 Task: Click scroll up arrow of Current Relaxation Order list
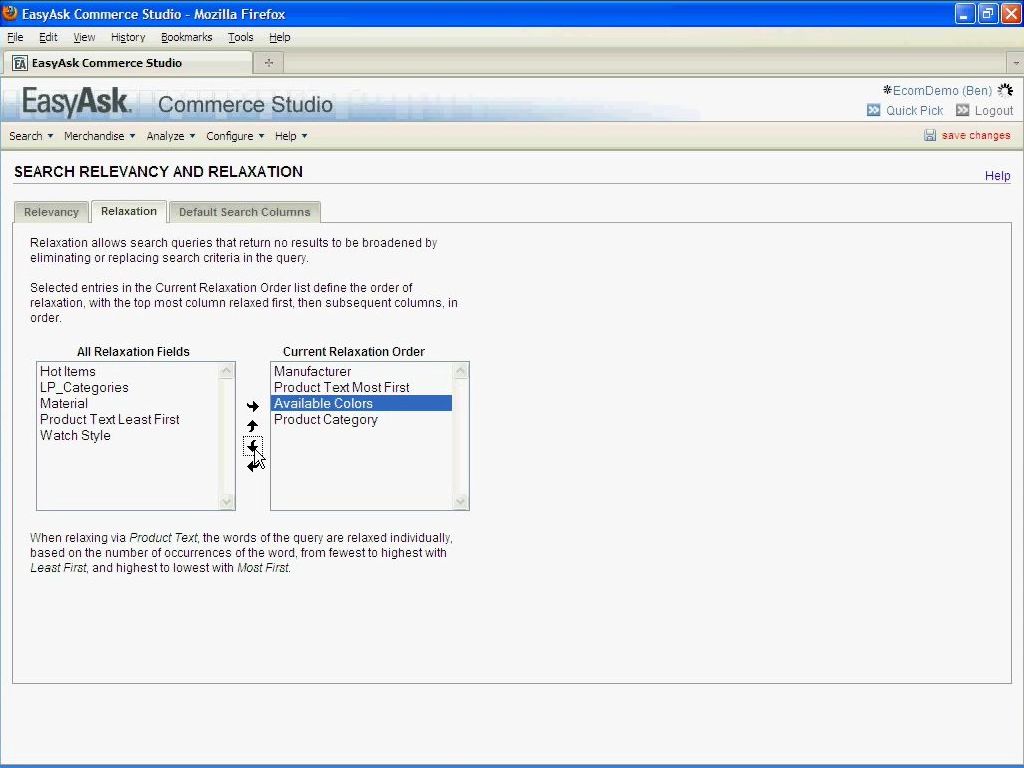(460, 371)
